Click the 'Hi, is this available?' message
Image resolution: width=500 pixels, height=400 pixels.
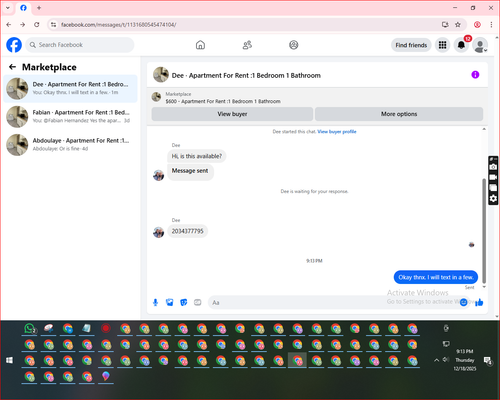(197, 156)
